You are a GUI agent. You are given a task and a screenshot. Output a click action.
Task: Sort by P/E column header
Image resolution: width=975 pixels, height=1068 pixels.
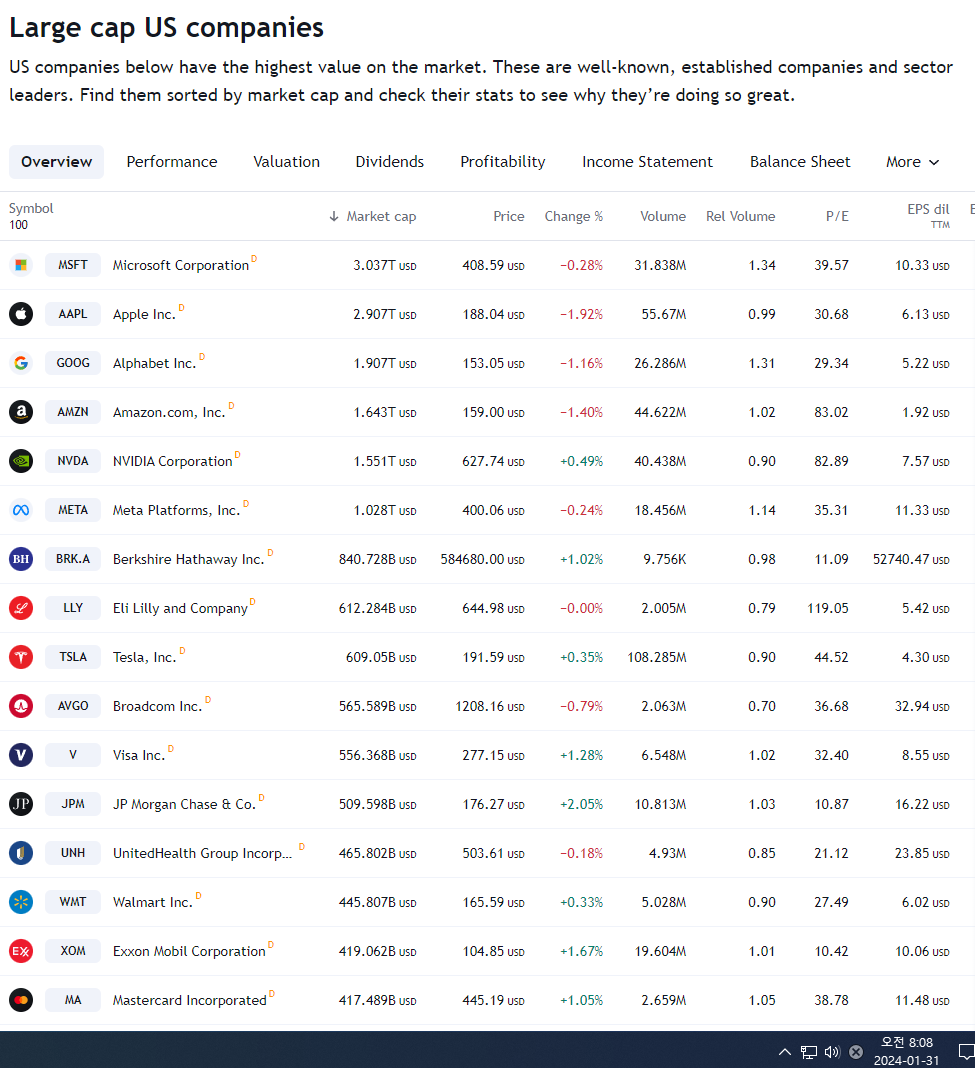837,216
